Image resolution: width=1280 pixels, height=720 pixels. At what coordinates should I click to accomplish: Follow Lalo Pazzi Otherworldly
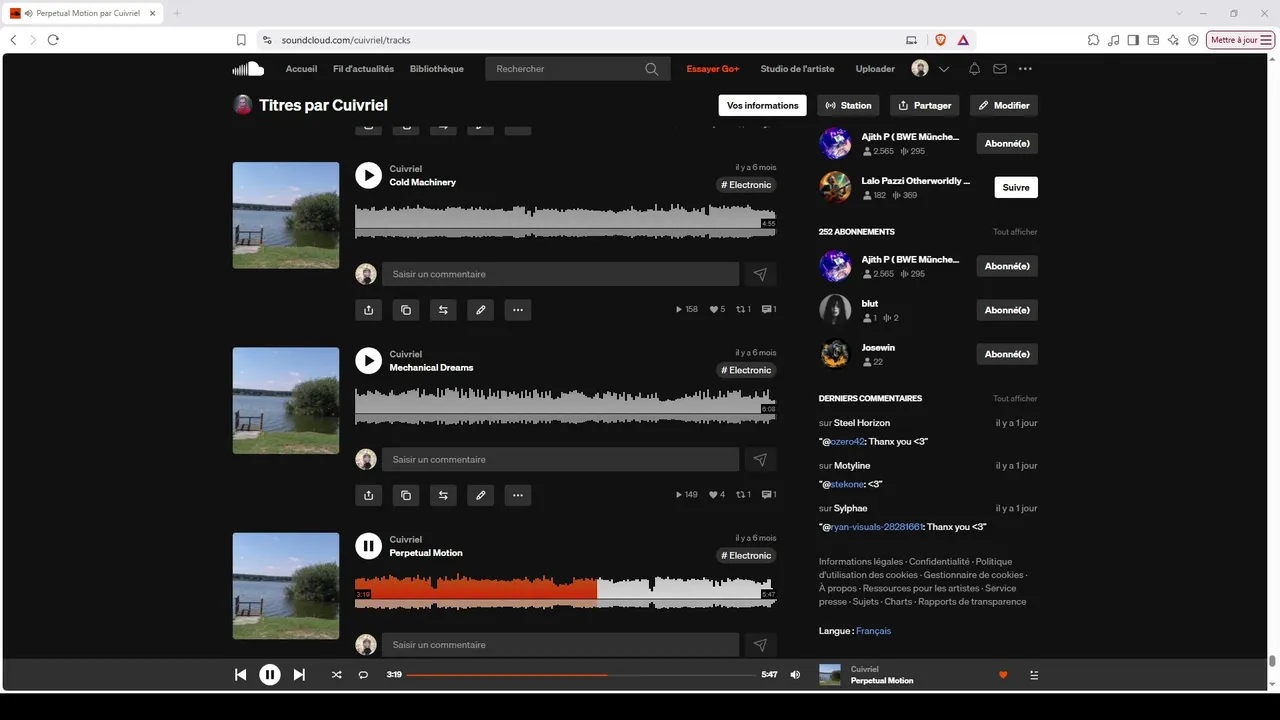pos(1016,187)
